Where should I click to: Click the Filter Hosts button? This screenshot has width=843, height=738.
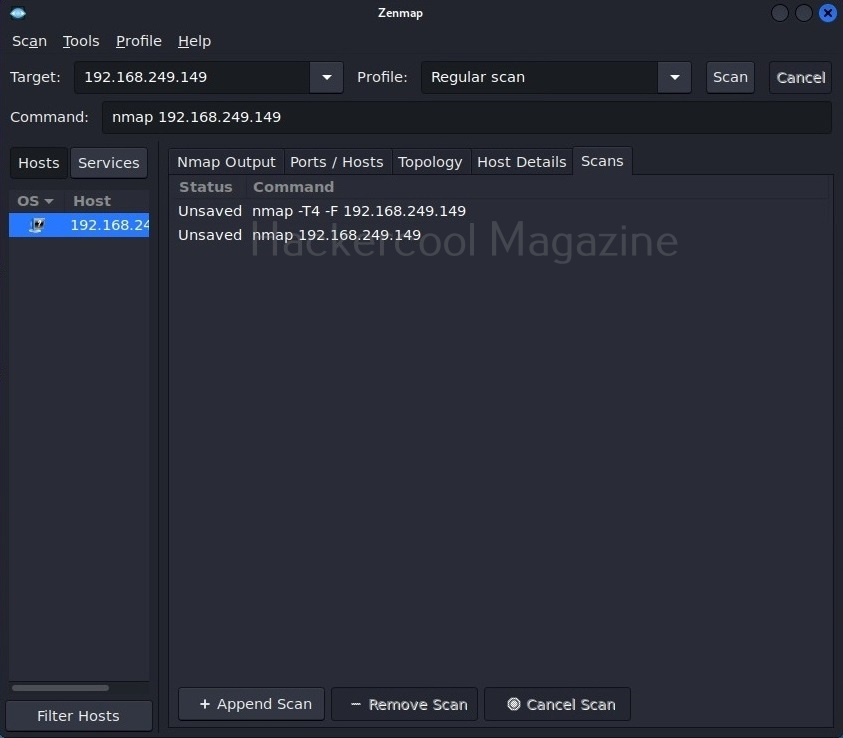(79, 716)
